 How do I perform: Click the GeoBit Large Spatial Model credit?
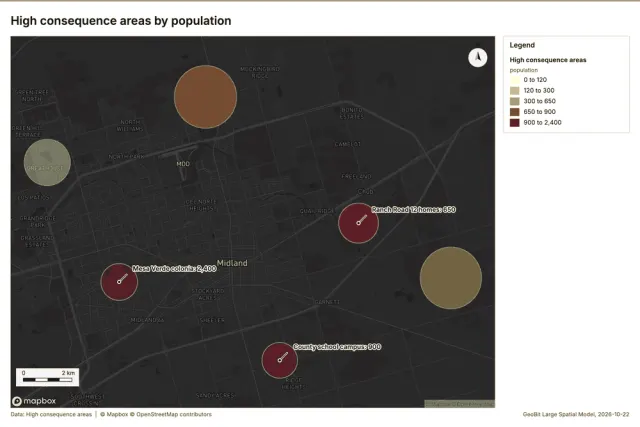click(576, 414)
